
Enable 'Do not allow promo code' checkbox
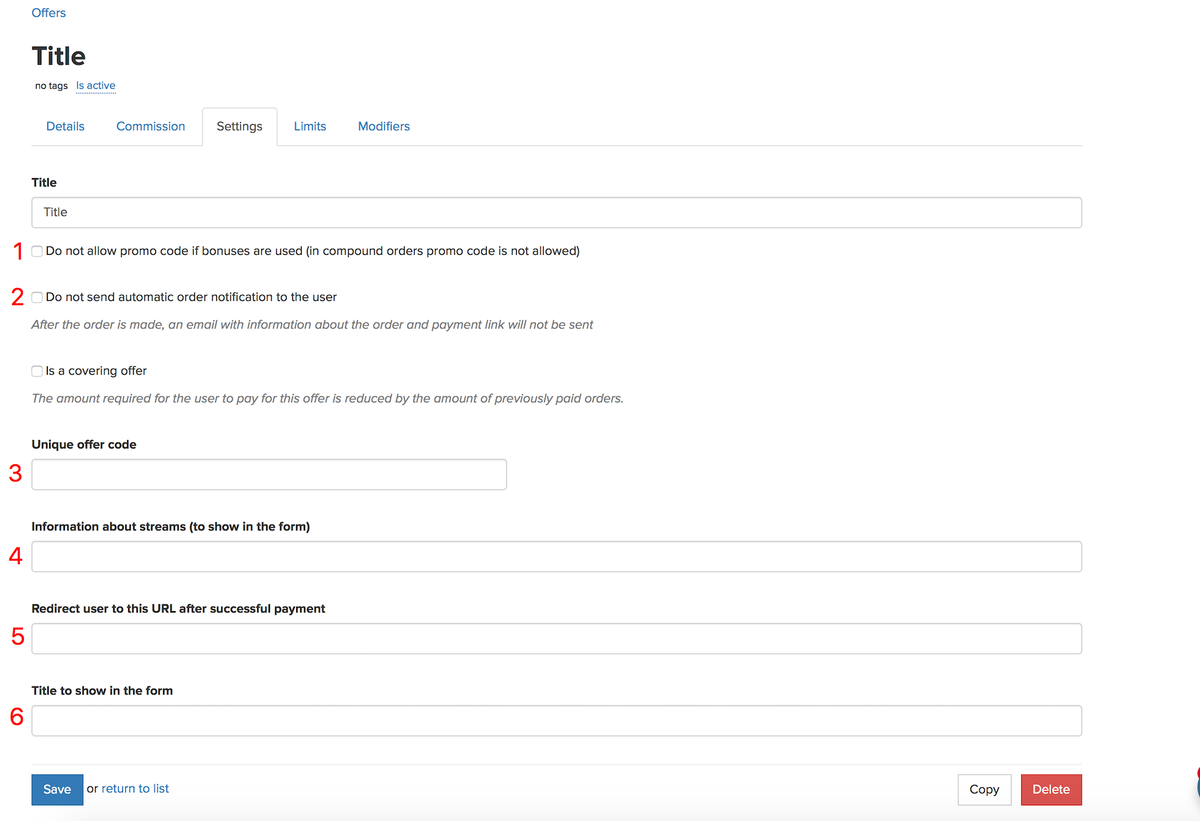click(37, 251)
